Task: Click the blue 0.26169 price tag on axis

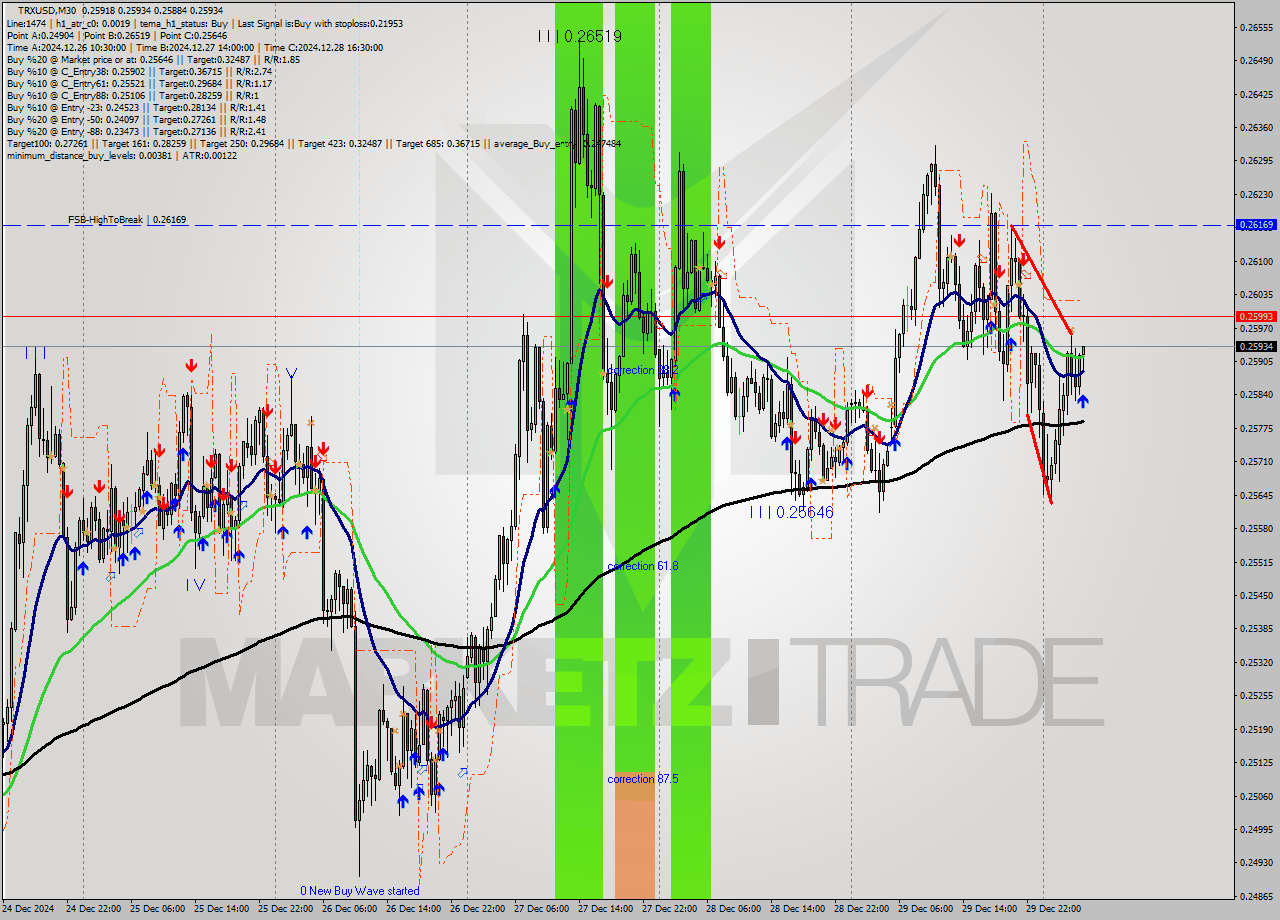Action: pyautogui.click(x=1256, y=225)
